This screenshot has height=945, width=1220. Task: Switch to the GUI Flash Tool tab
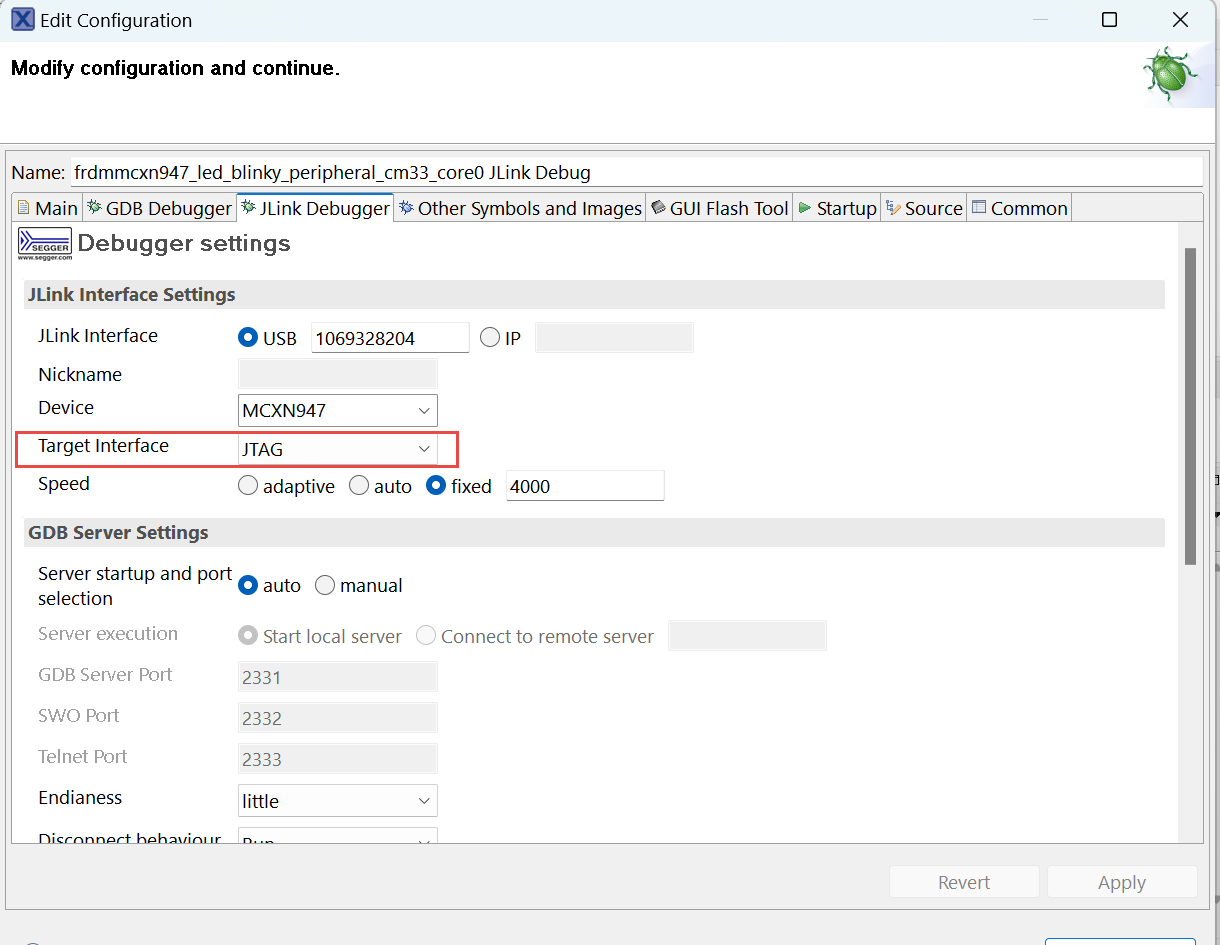(x=719, y=208)
